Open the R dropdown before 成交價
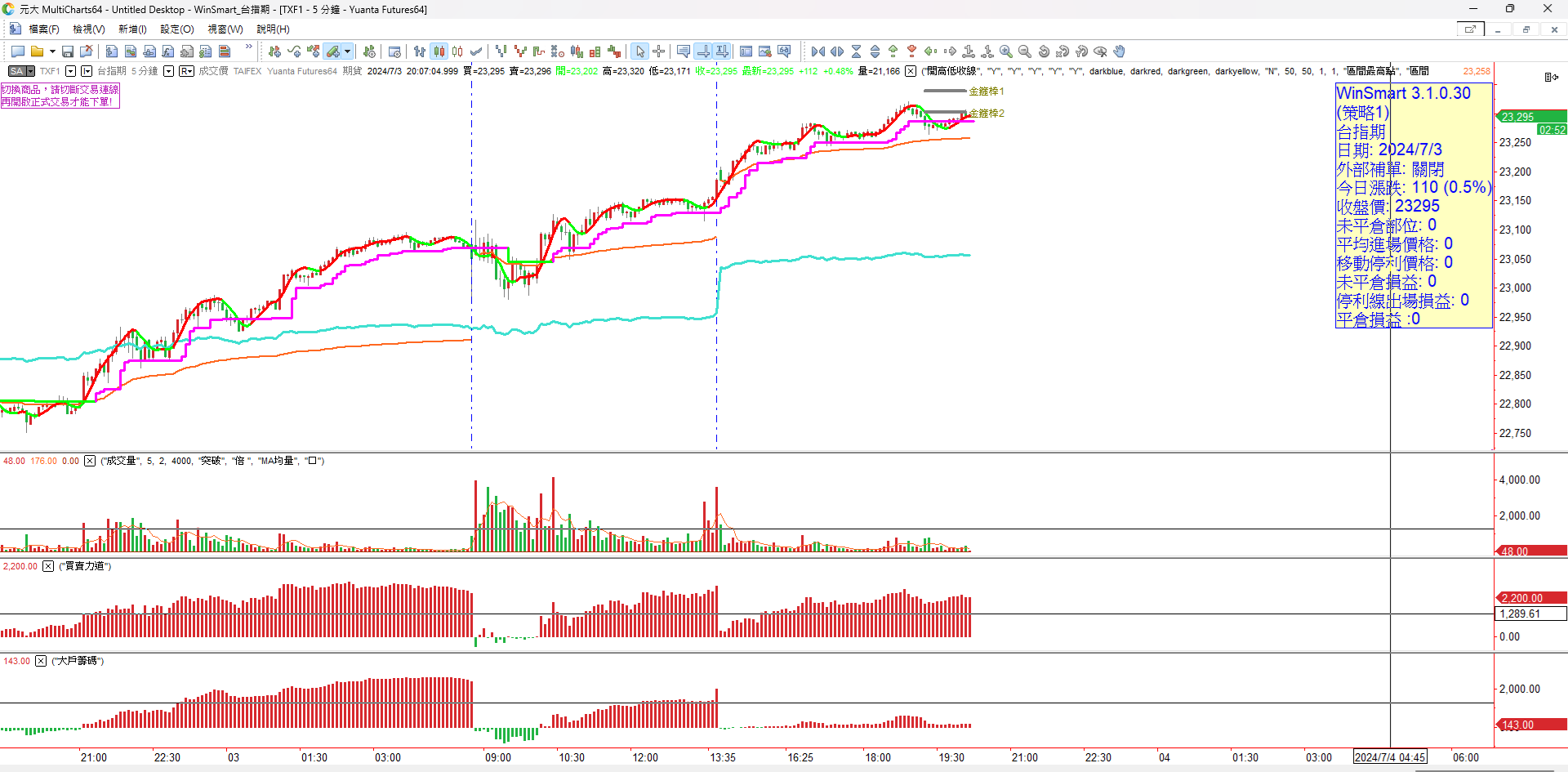Image resolution: width=1568 pixels, height=772 pixels. coord(186,71)
